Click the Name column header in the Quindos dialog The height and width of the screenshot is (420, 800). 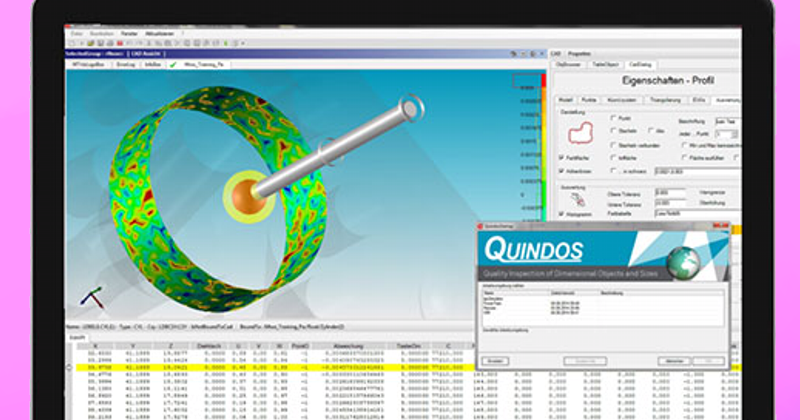click(516, 293)
